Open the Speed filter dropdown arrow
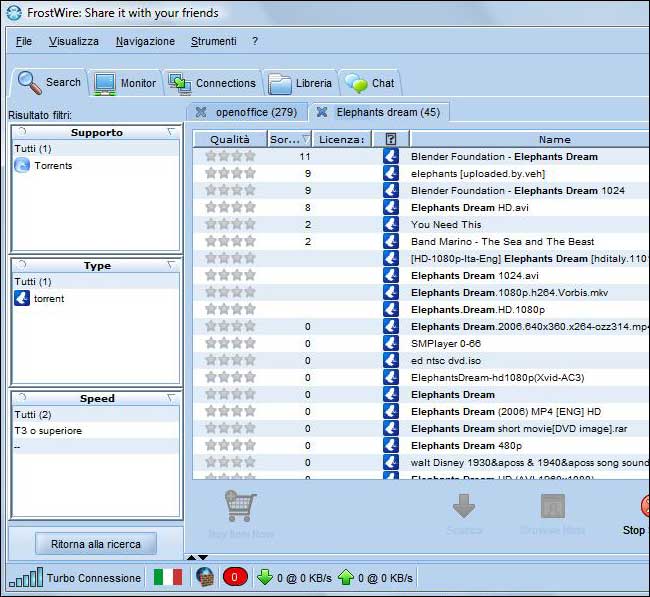Viewport: 650px width, 597px height. (x=171, y=398)
